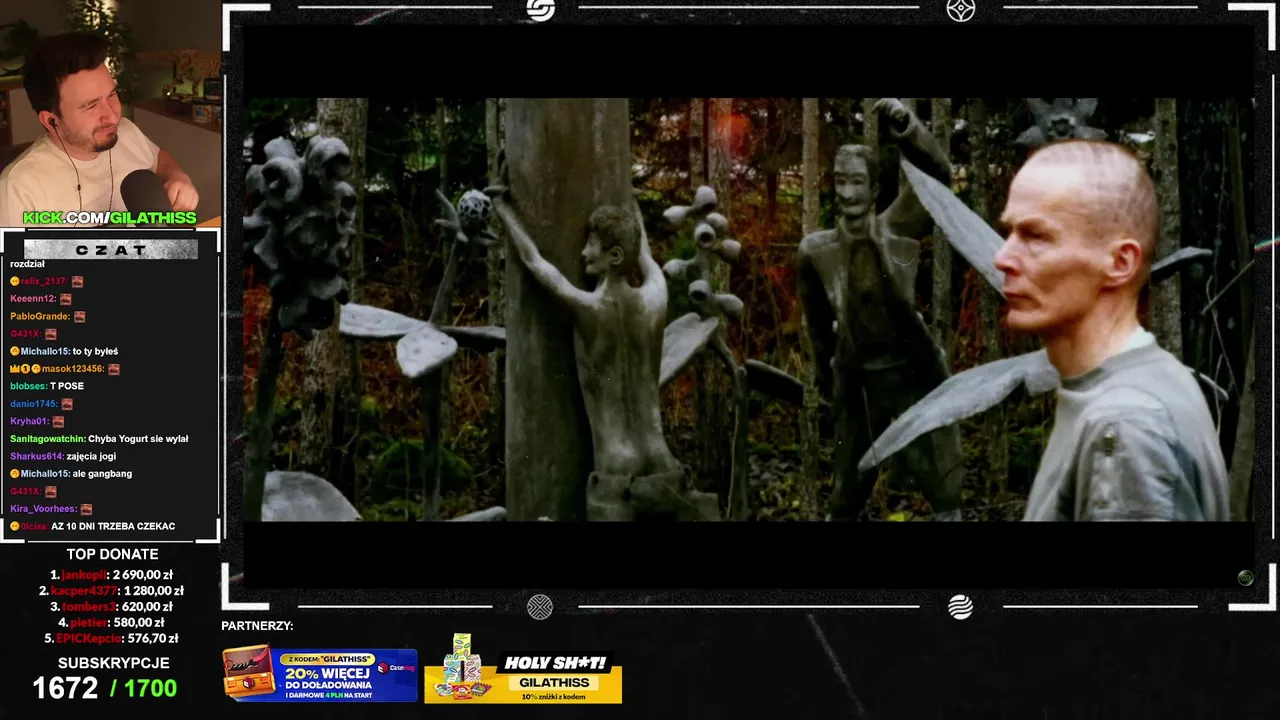Image resolution: width=1280 pixels, height=720 pixels.
Task: Click username Kira_Voorhees in chat
Action: click(x=42, y=509)
